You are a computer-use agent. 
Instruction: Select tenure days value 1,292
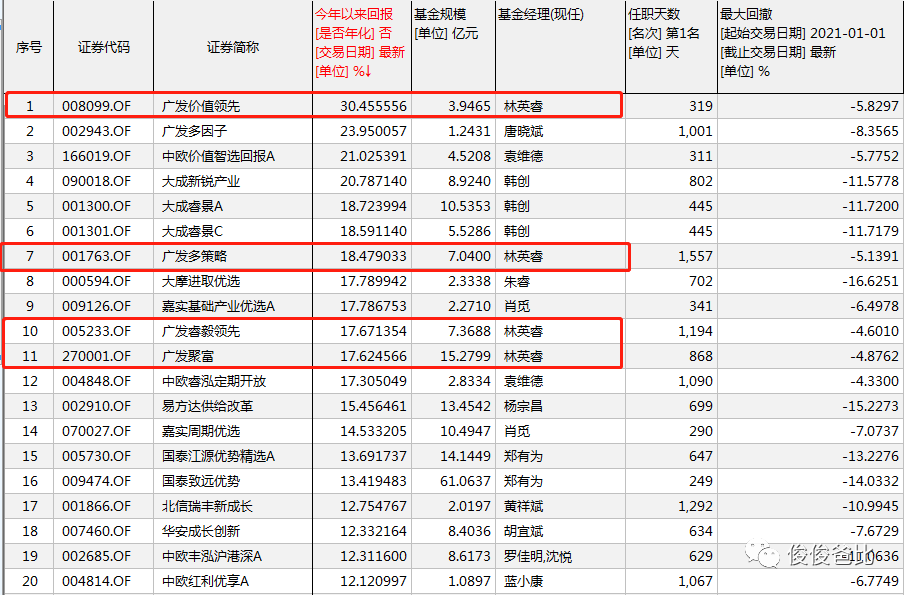695,506
